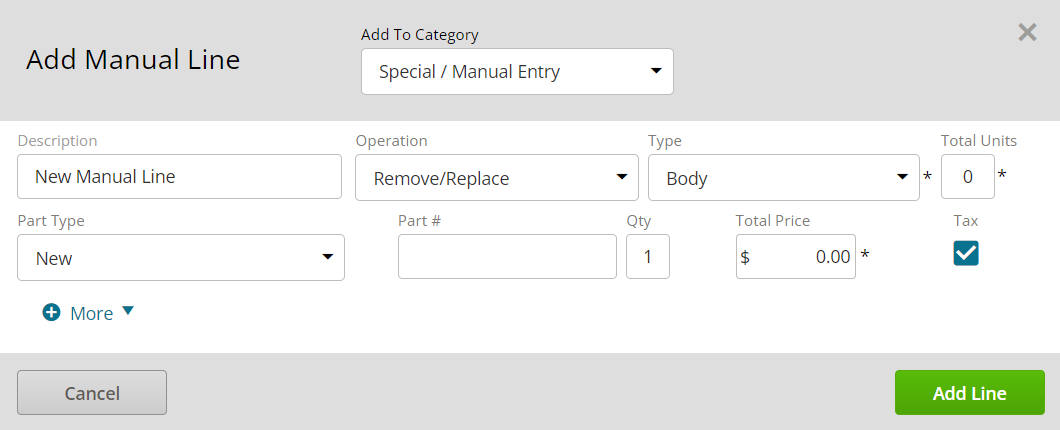Click the Part Type caret arrow
This screenshot has height=430, width=1060.
coord(327,257)
